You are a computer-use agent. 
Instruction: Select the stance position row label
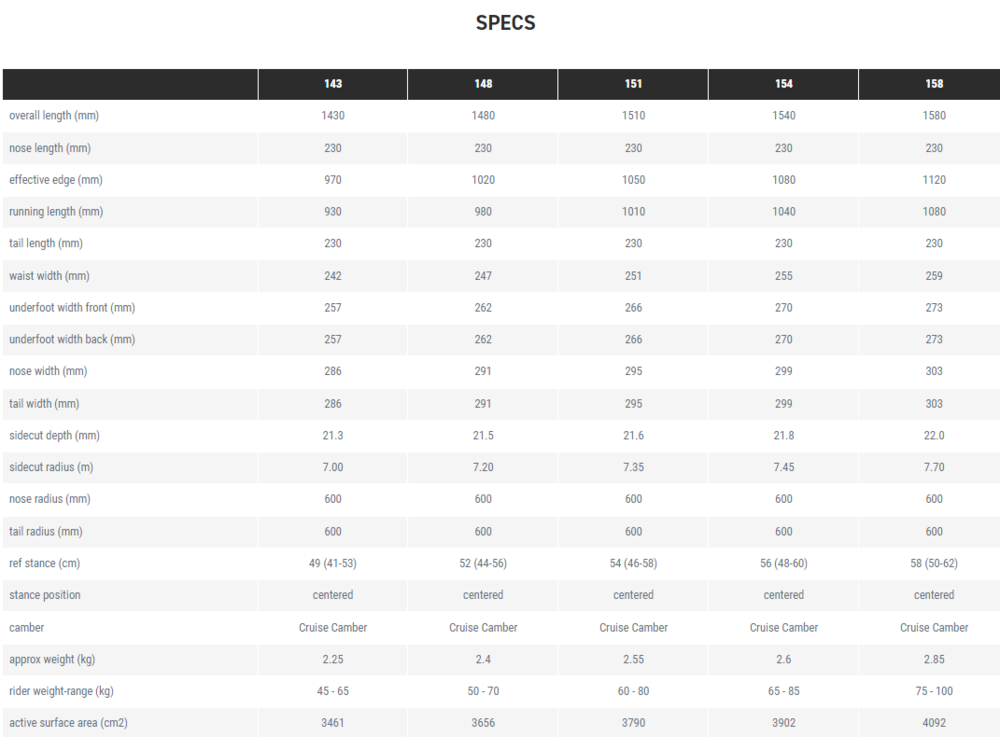pos(45,595)
